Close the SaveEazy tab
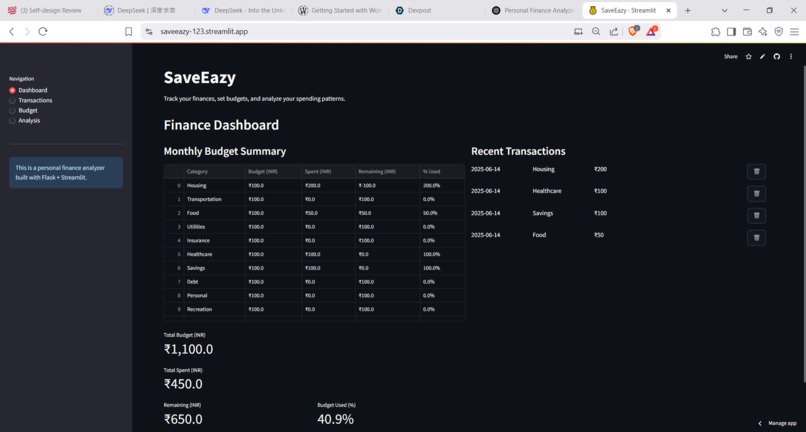 [669, 10]
